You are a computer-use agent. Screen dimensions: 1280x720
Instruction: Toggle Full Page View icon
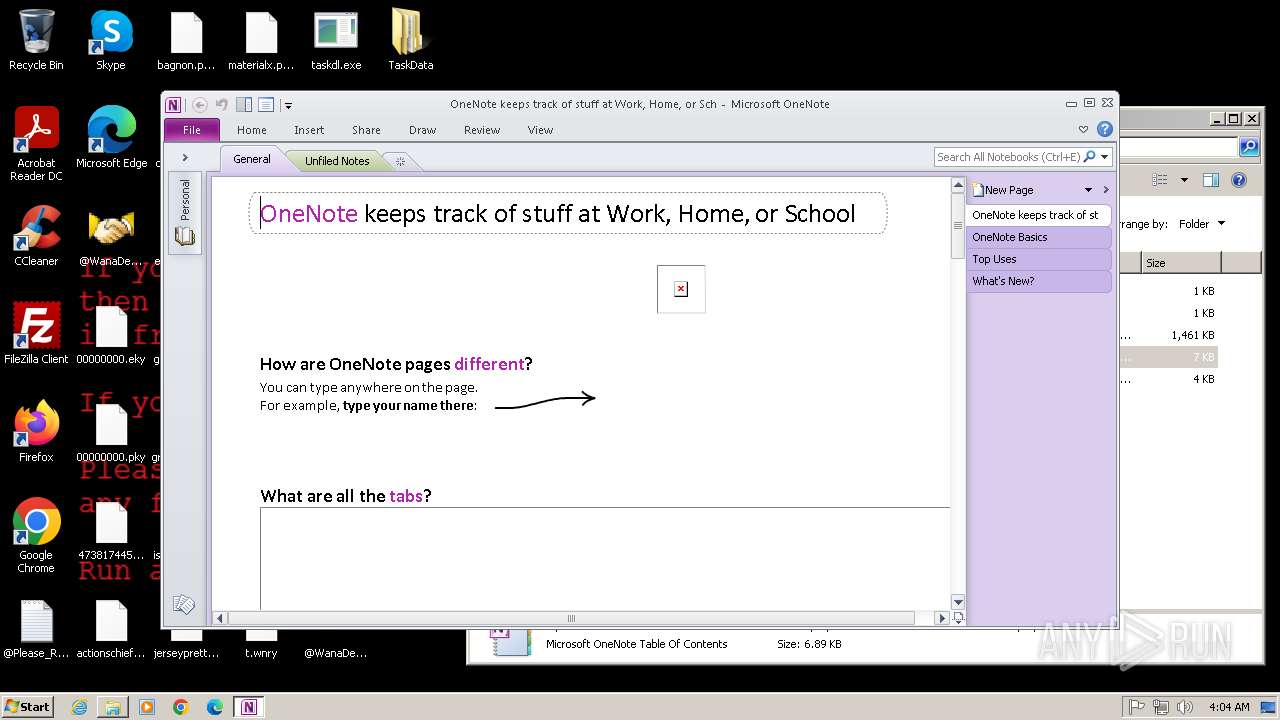coord(266,104)
